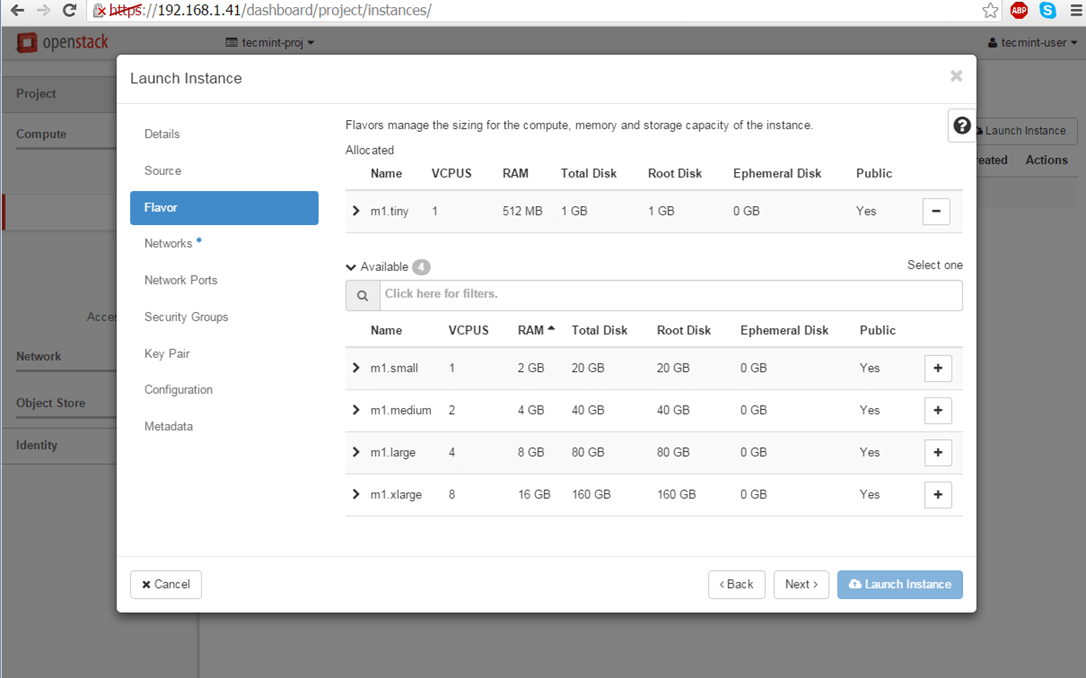This screenshot has width=1086, height=678.
Task: Click the Adblock Plus browser toolbar icon
Action: (1018, 10)
